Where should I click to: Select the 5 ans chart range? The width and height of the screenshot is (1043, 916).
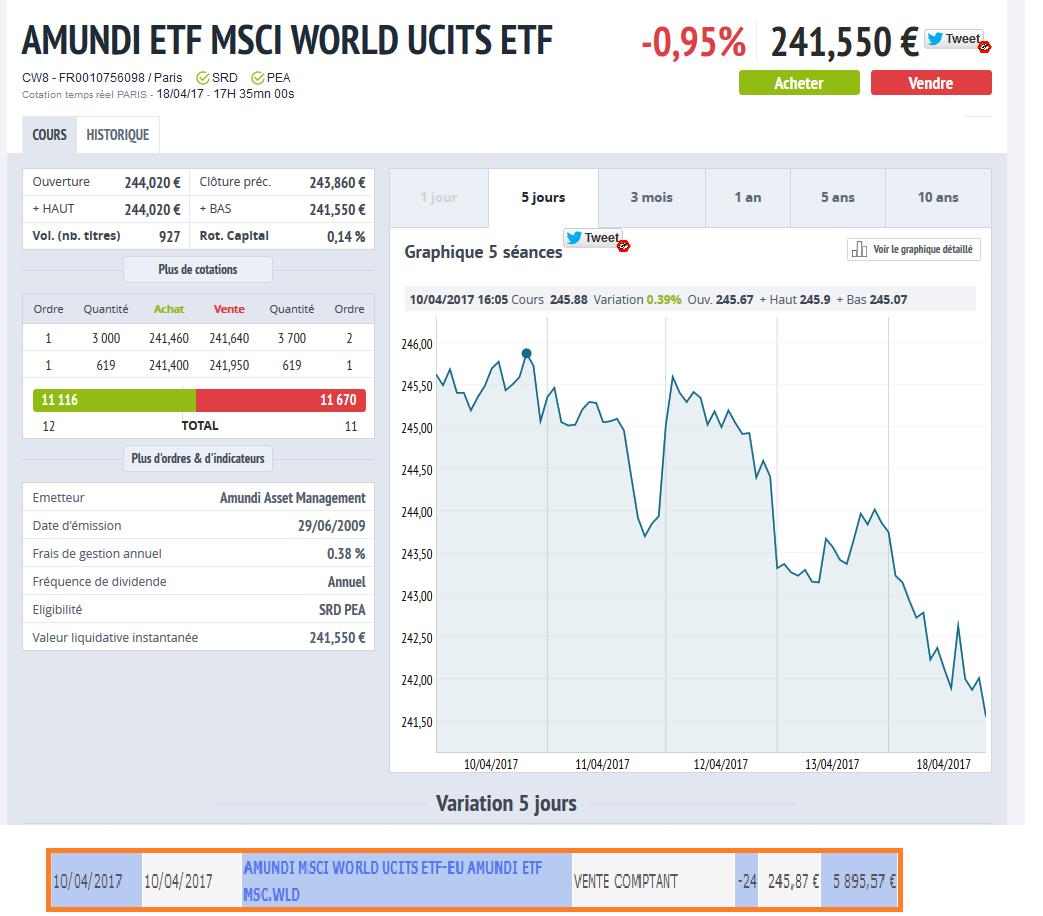pyautogui.click(x=837, y=197)
